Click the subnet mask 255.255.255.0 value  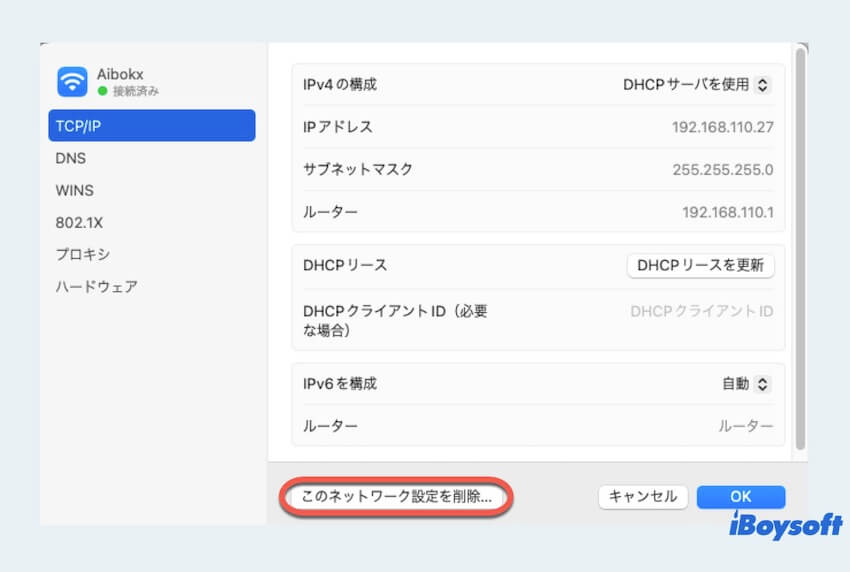tap(722, 169)
